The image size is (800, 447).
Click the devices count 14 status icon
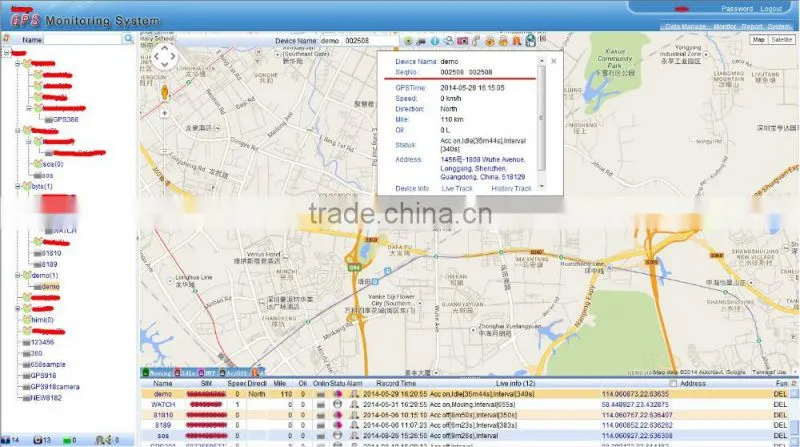[6, 440]
